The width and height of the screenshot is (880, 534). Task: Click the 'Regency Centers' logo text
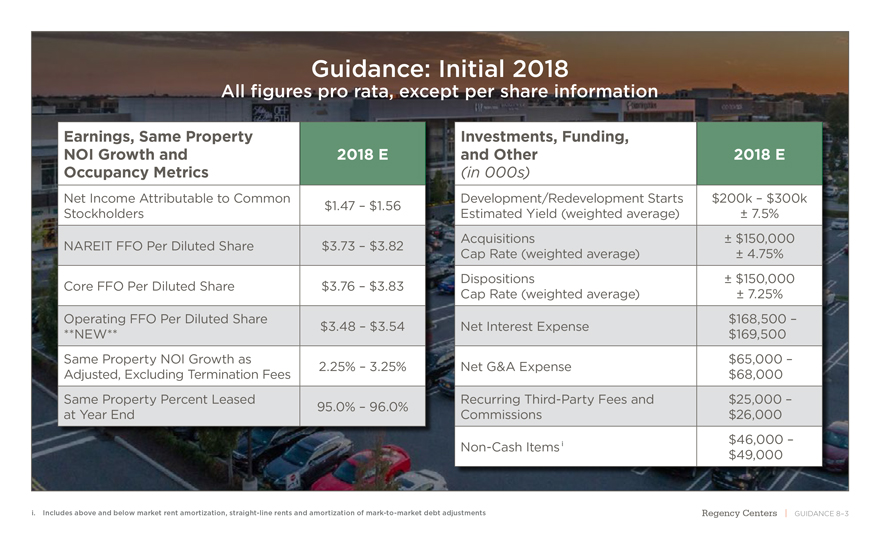[739, 513]
